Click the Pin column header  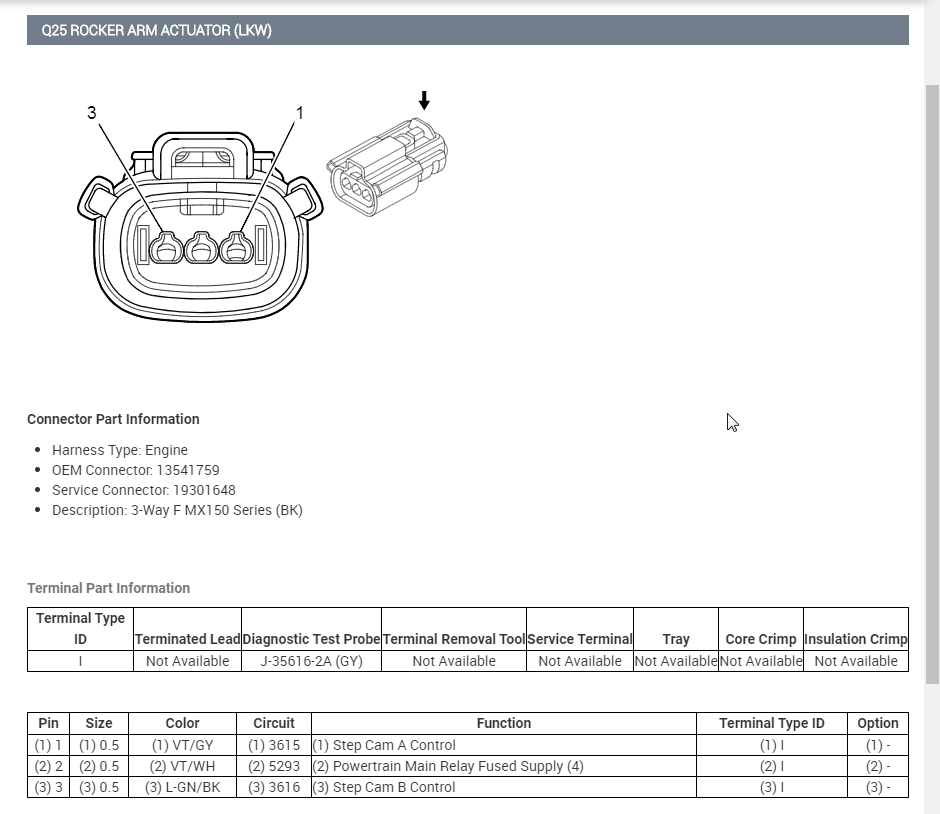coord(49,723)
